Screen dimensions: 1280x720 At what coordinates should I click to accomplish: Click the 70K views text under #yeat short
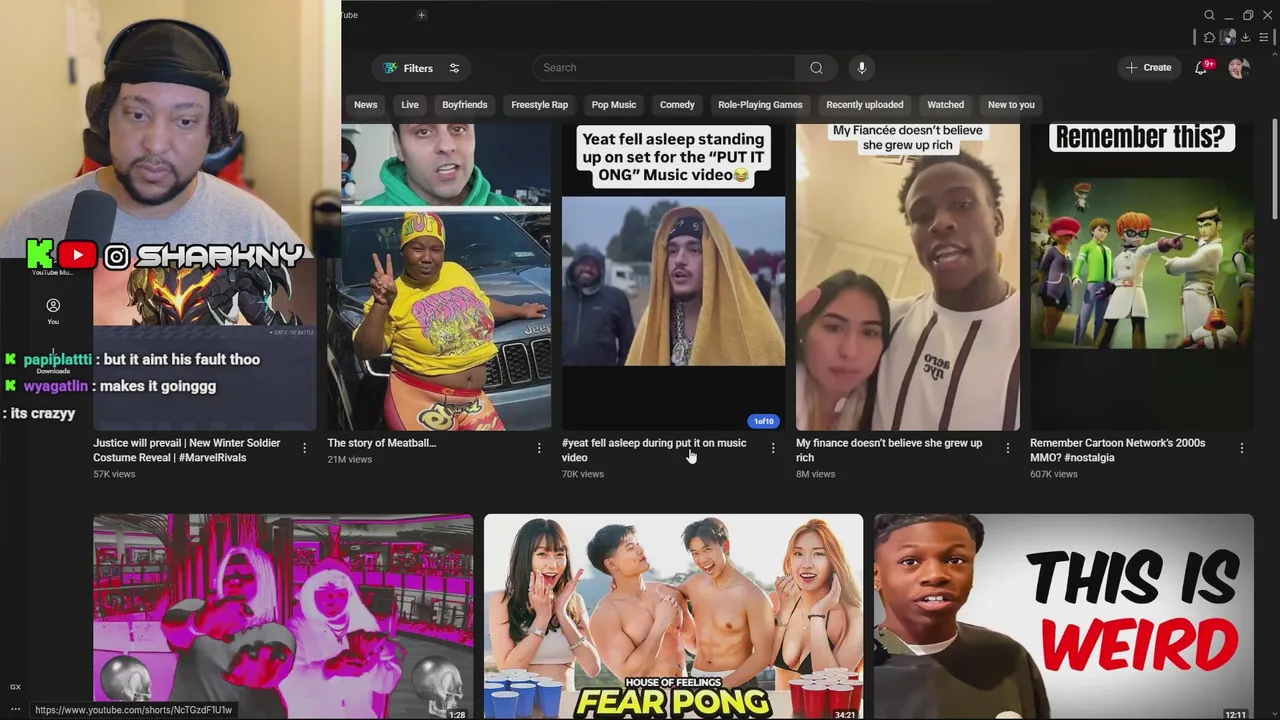(x=583, y=474)
